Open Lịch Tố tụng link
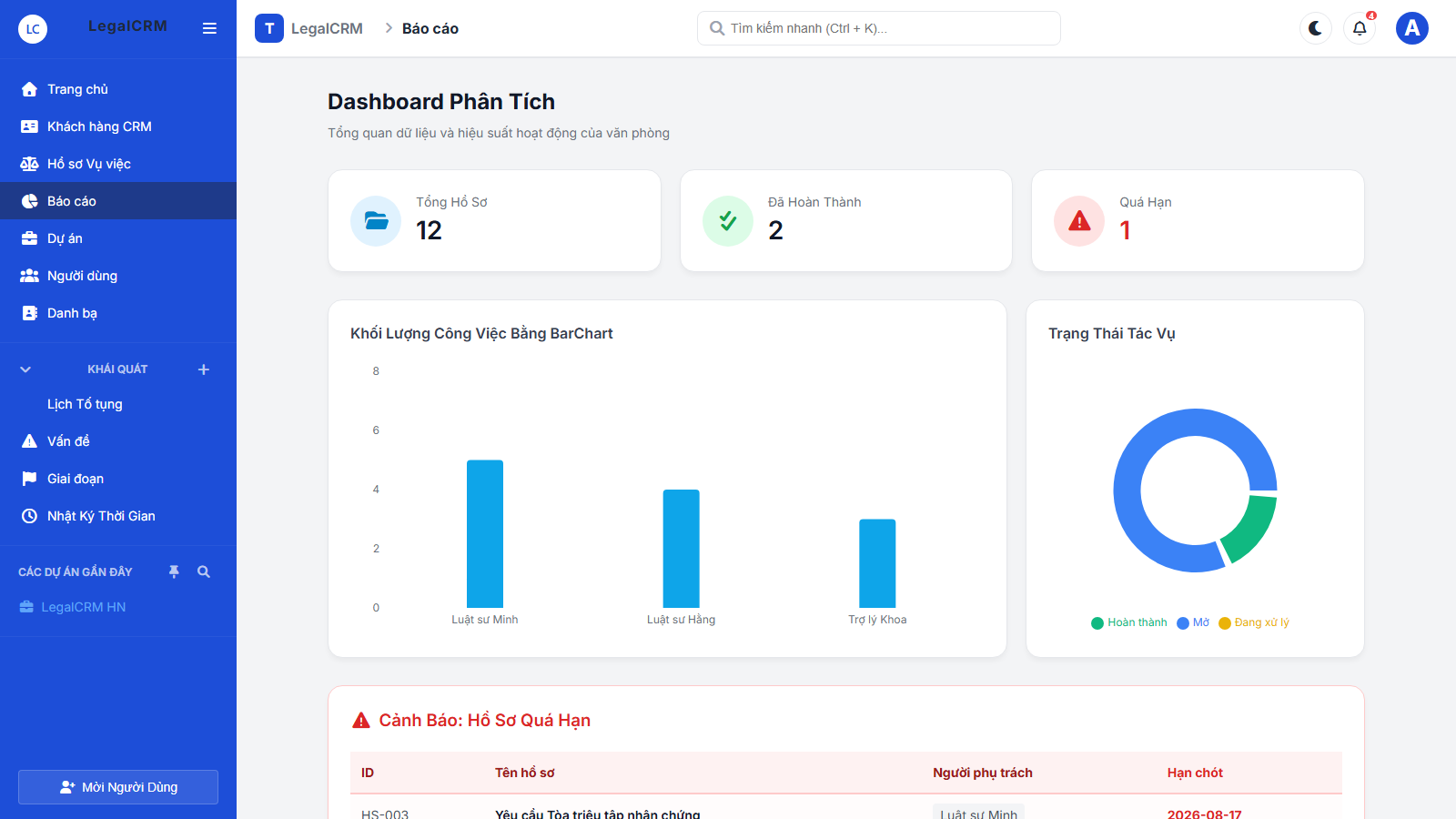The height and width of the screenshot is (819, 1456). (85, 404)
